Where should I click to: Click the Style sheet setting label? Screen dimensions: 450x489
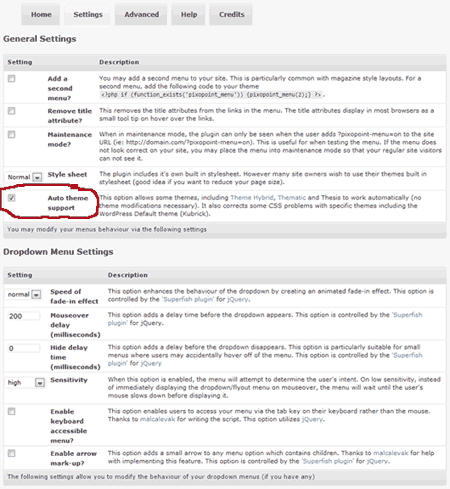[x=67, y=175]
